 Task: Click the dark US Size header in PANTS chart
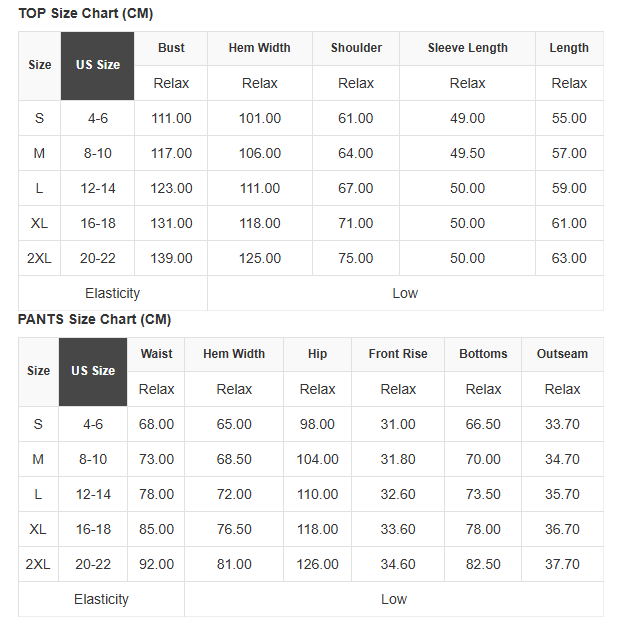(x=93, y=372)
